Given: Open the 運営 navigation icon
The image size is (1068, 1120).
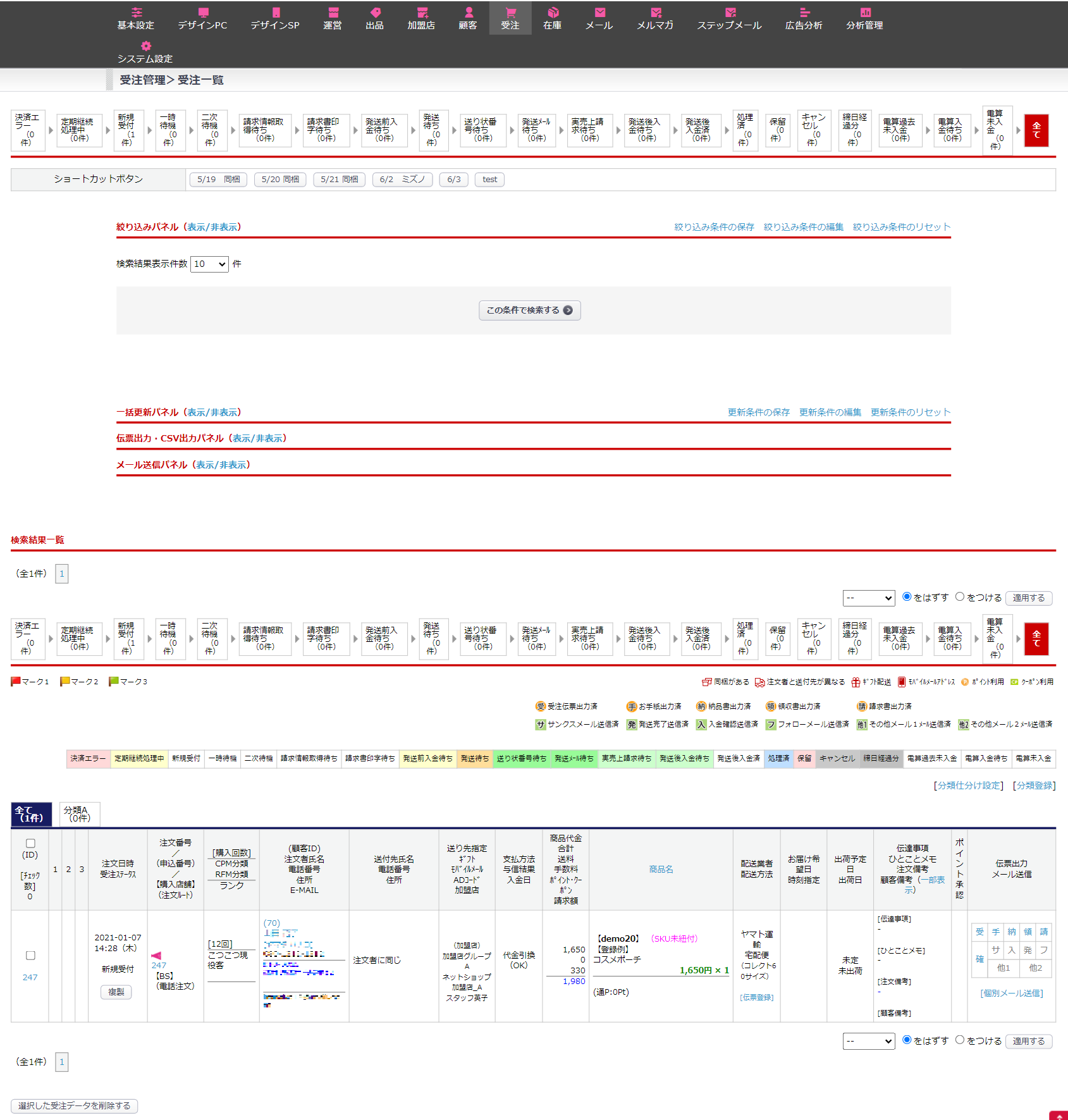Looking at the screenshot, I should (x=333, y=12).
